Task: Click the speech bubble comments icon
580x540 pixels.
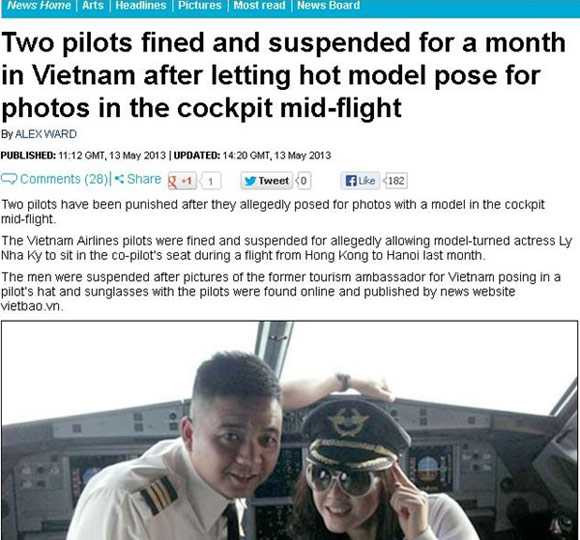Action: 9,179
